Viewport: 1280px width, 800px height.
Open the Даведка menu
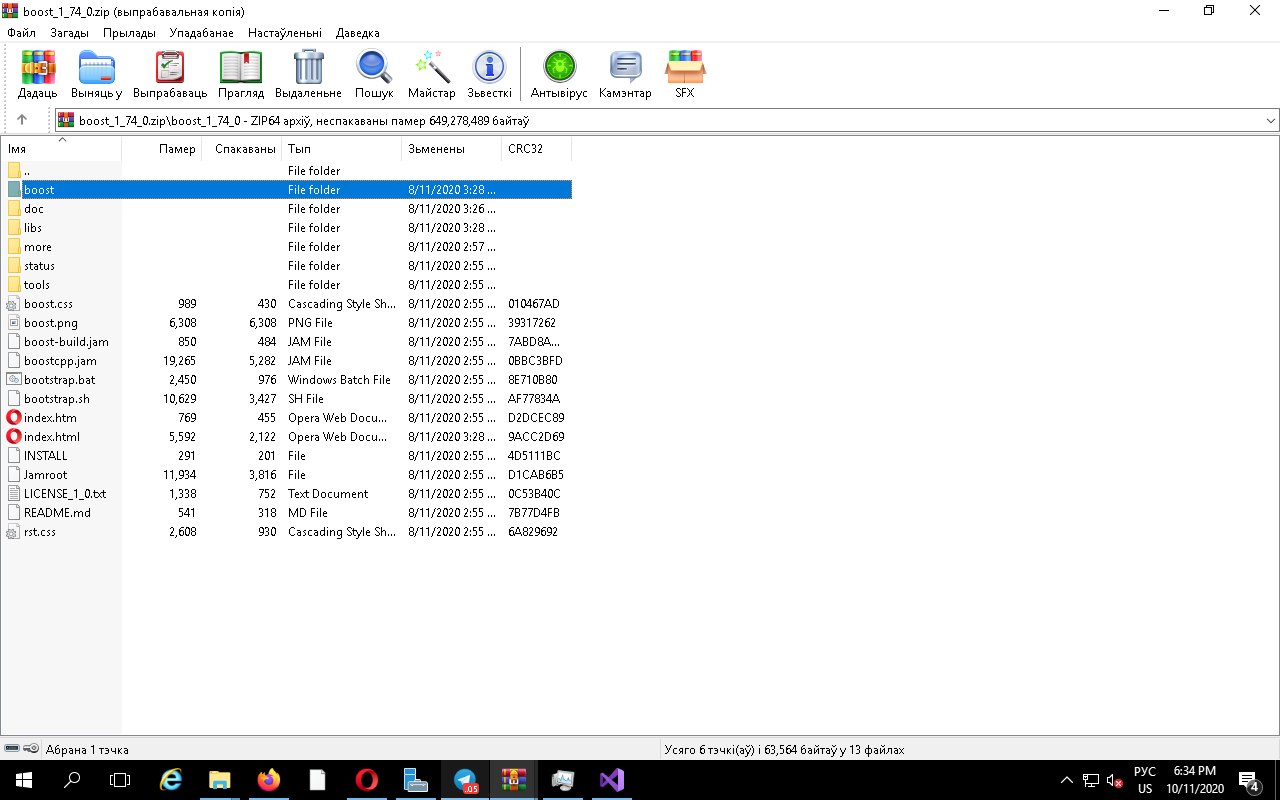click(x=357, y=33)
